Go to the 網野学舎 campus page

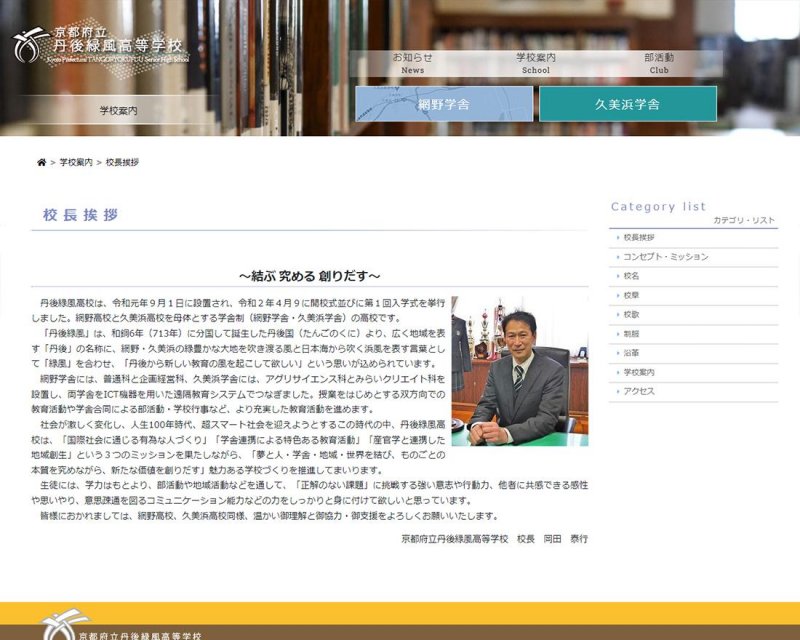(444, 104)
